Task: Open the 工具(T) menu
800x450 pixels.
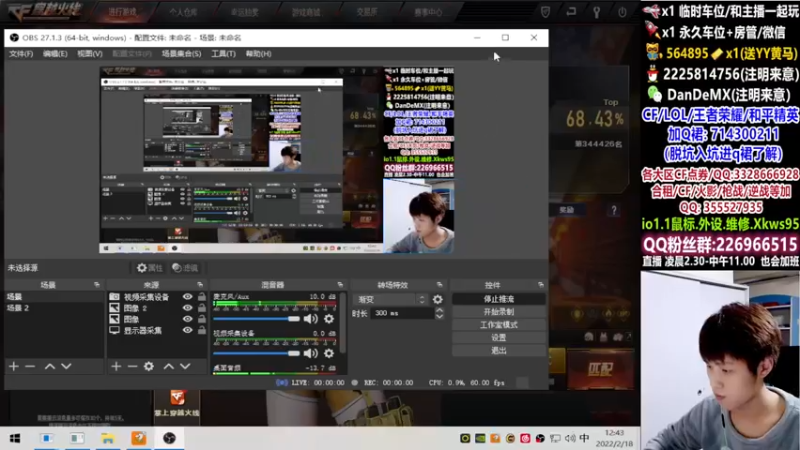Action: (223, 54)
